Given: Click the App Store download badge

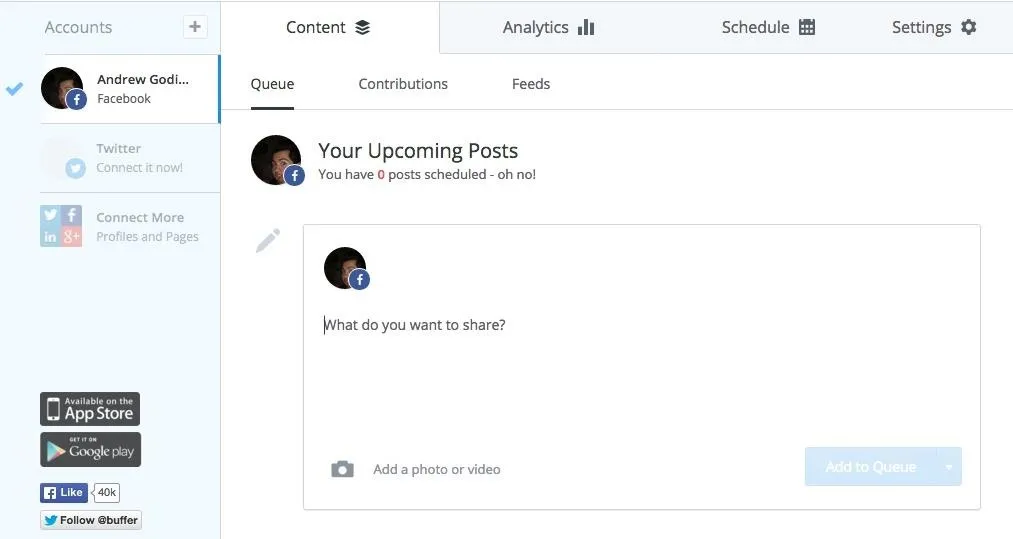Looking at the screenshot, I should 90,409.
